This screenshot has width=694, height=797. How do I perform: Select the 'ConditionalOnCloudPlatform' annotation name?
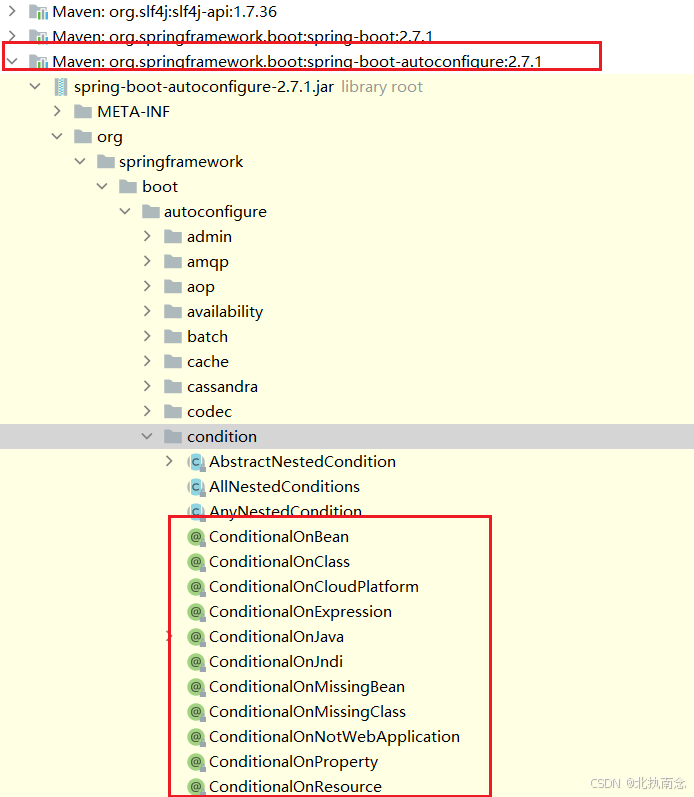click(x=314, y=587)
